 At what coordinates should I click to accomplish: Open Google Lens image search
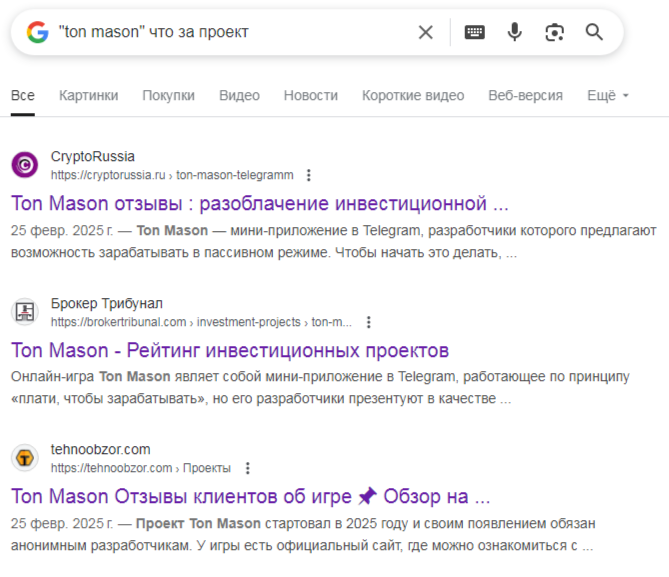(554, 32)
